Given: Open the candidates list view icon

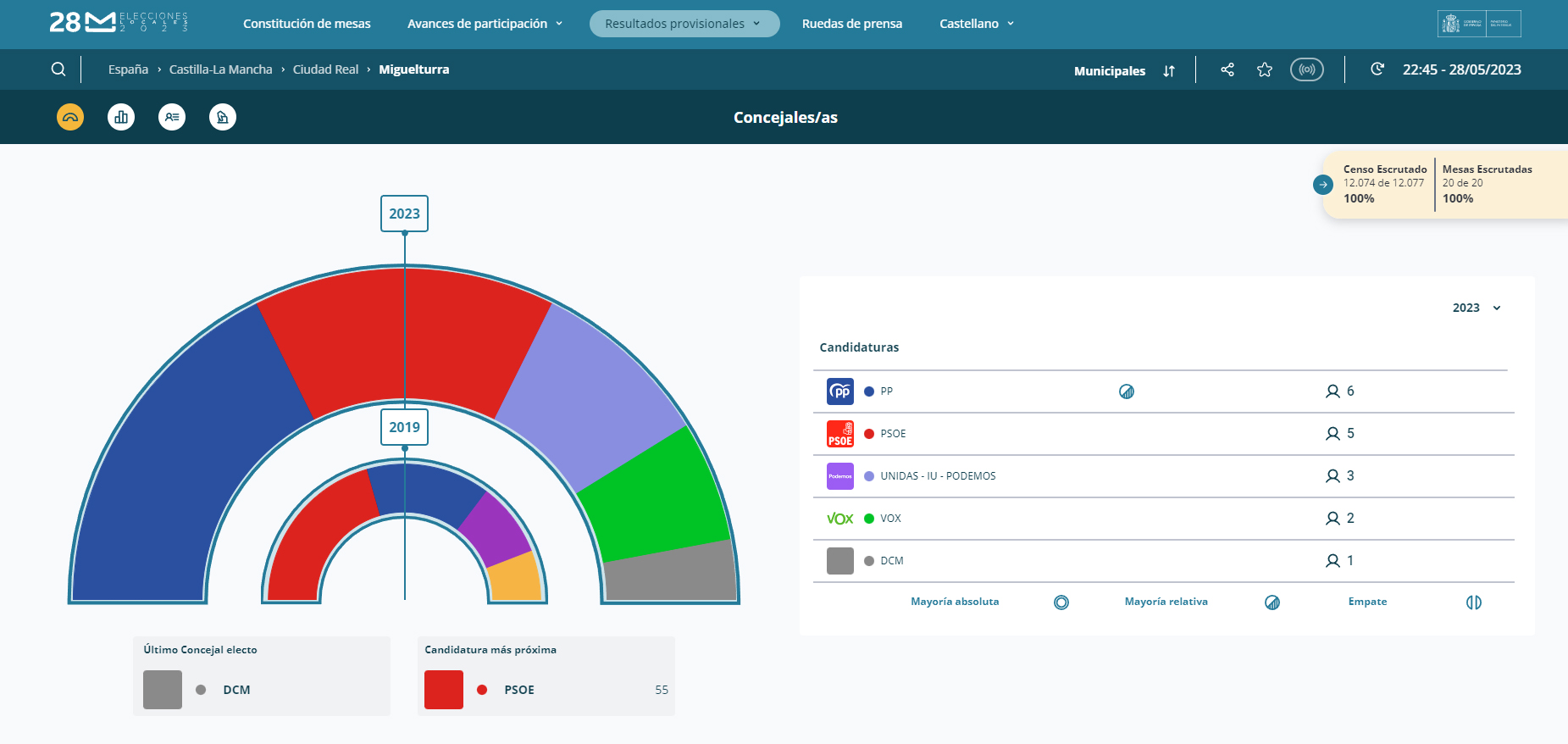Looking at the screenshot, I should (172, 117).
